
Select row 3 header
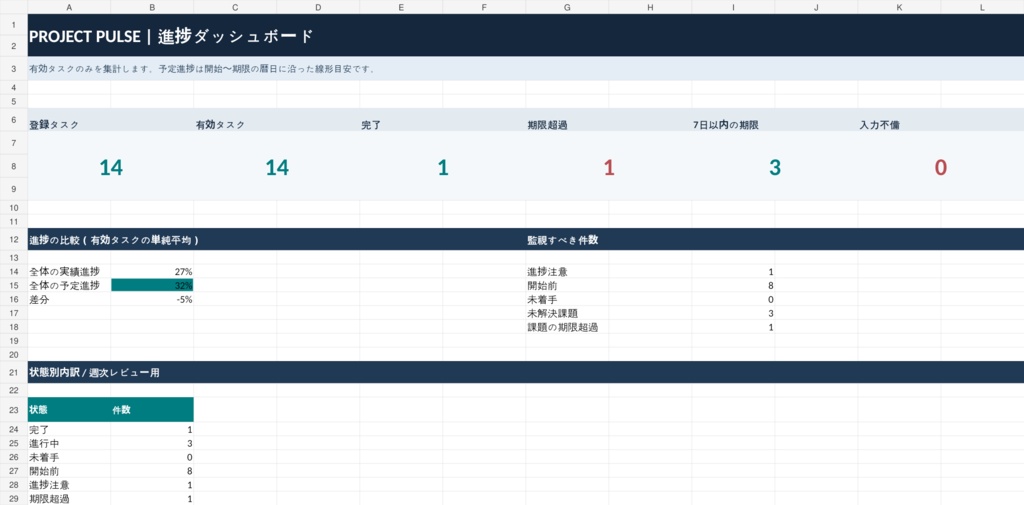(x=14, y=69)
